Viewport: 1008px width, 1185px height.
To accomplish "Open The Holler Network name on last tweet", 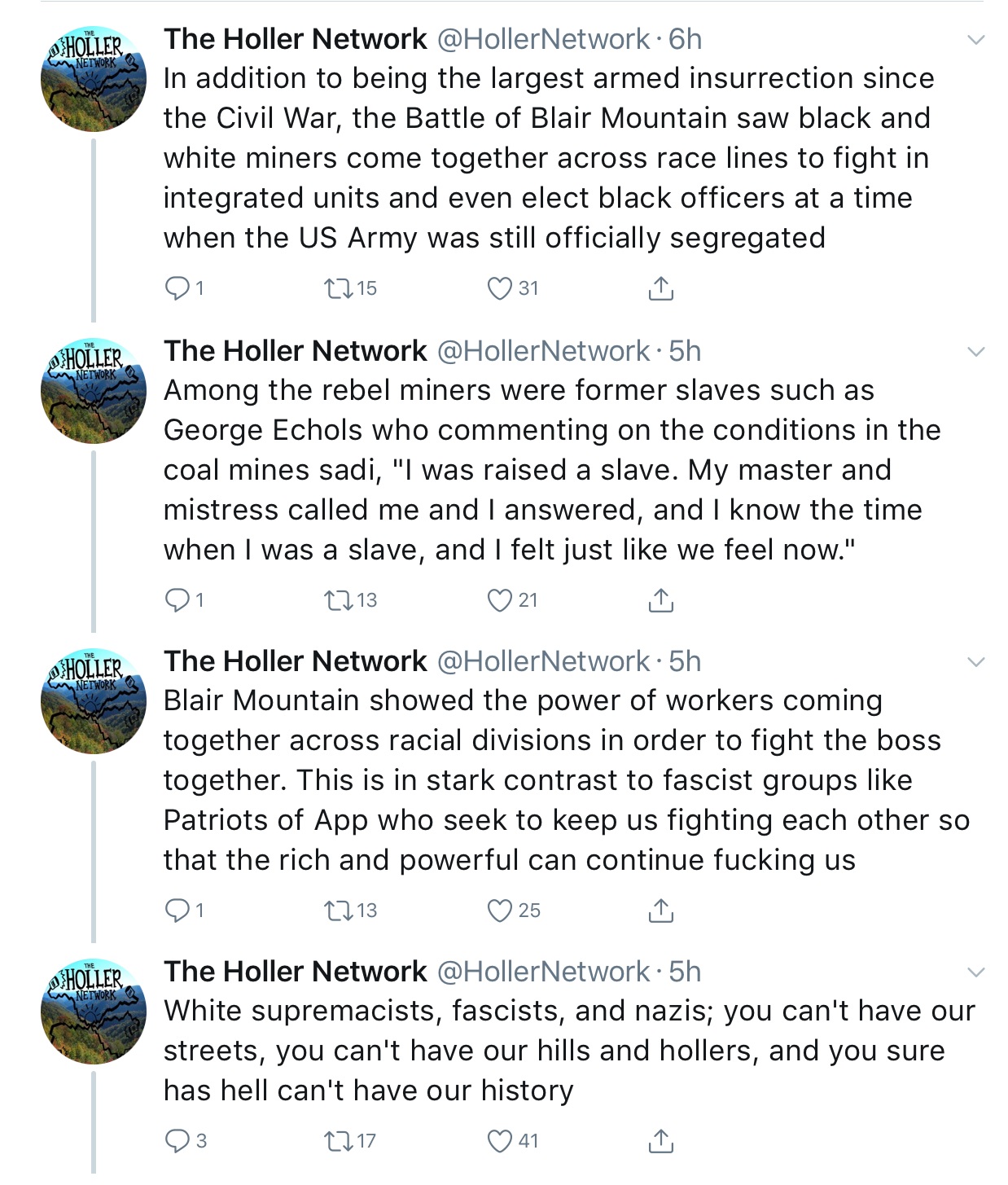I will [x=296, y=972].
